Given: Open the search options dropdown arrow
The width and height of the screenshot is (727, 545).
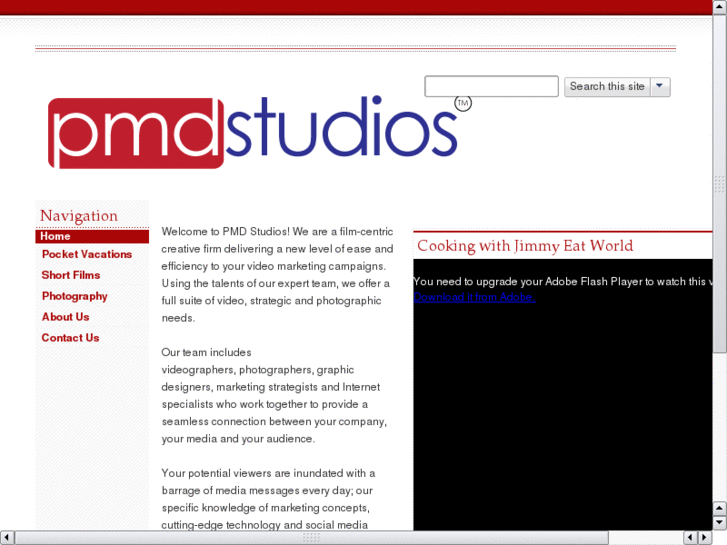Looking at the screenshot, I should click(660, 86).
